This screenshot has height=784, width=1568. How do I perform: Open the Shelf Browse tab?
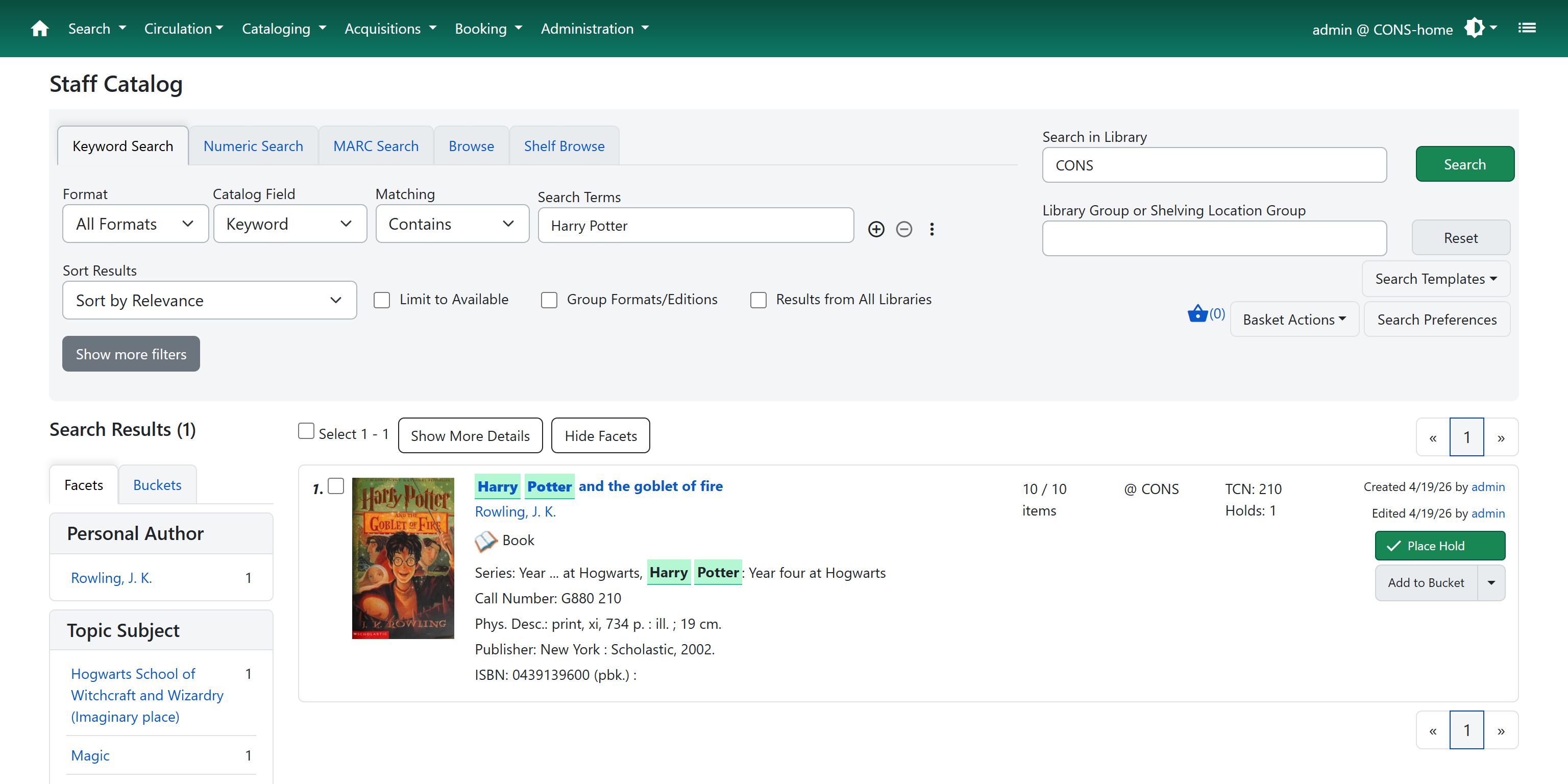[x=564, y=146]
